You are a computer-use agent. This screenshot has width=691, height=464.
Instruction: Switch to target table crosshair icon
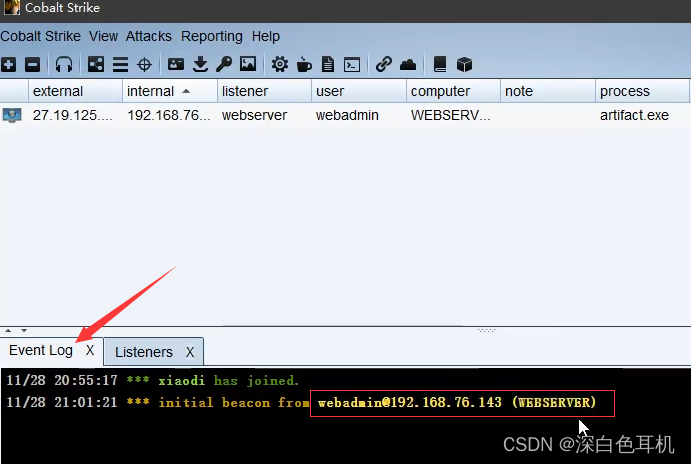click(145, 65)
